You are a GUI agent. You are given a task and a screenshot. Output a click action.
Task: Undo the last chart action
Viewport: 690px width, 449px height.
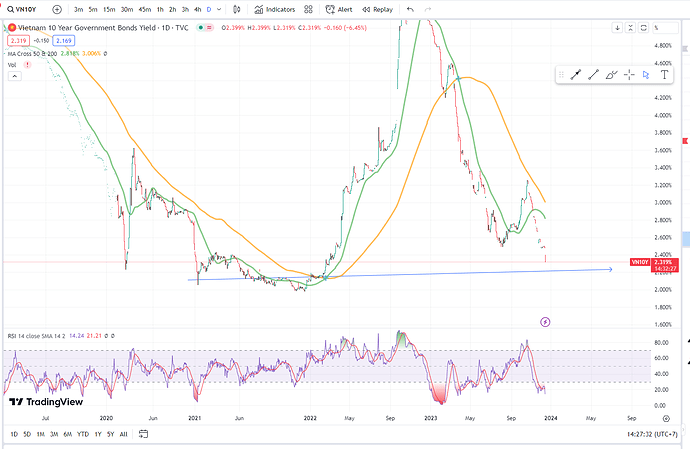click(410, 9)
